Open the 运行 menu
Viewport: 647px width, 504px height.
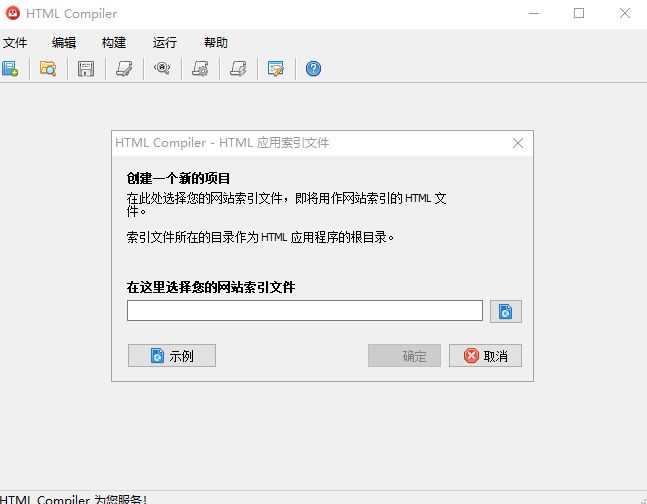point(165,43)
